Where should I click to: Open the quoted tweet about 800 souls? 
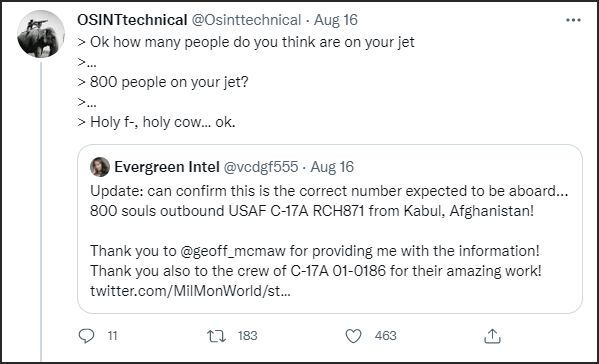330,229
